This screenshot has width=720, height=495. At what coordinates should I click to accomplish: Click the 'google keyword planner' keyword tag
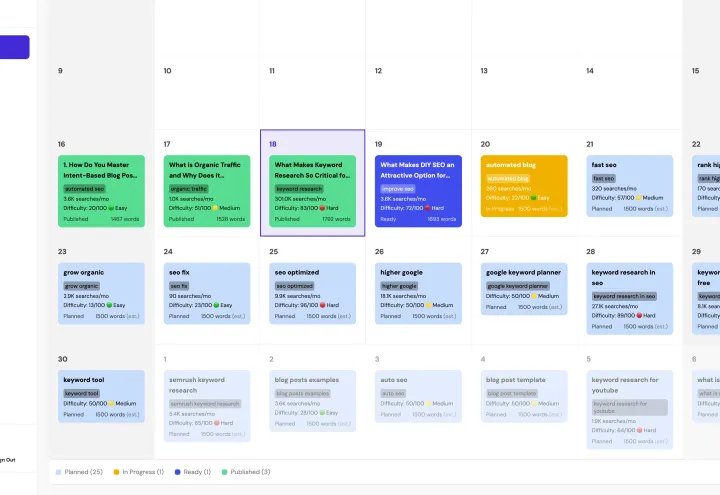point(518,286)
